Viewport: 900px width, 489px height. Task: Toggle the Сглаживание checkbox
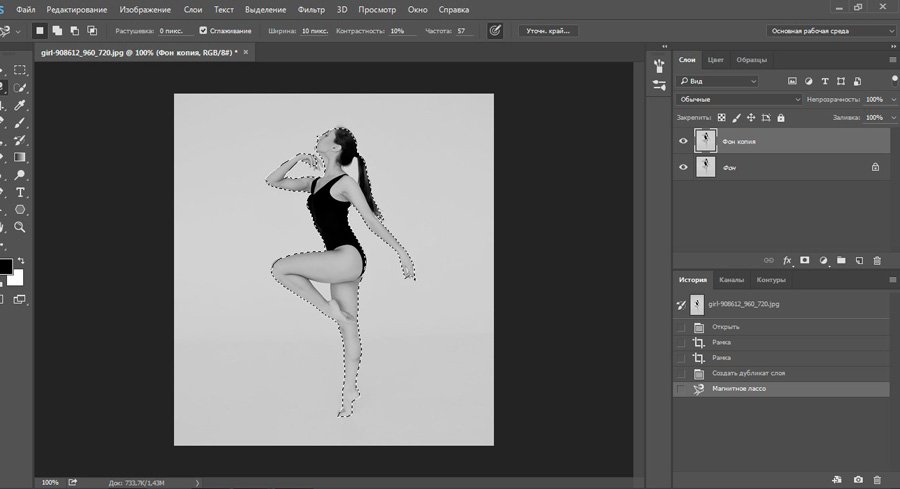coord(204,31)
